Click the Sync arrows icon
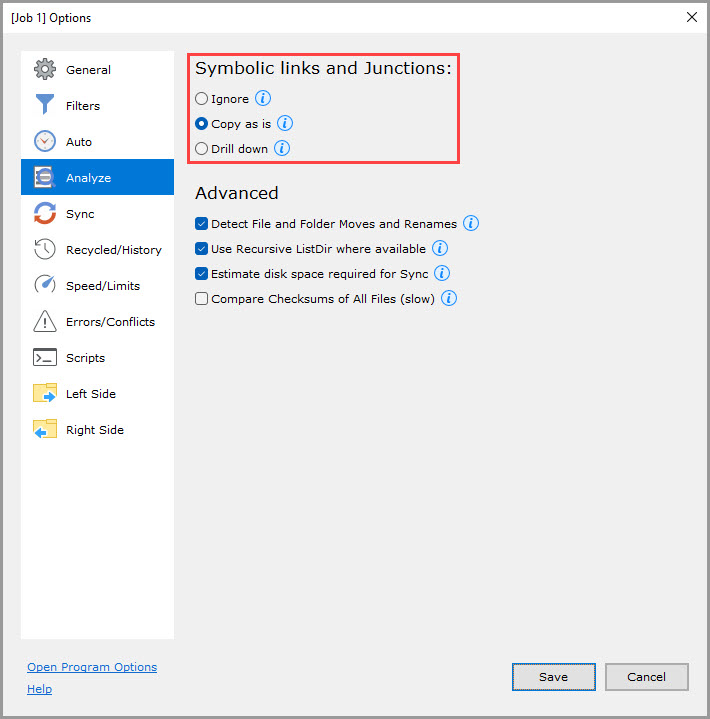710x719 pixels. click(x=45, y=214)
